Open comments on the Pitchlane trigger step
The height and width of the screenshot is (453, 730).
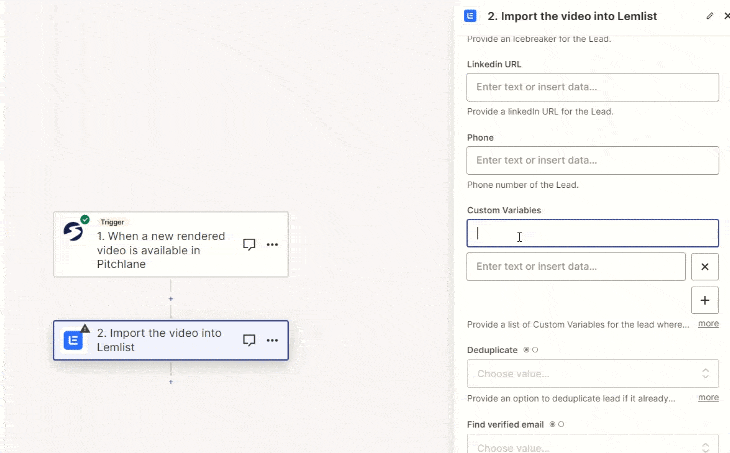[249, 244]
